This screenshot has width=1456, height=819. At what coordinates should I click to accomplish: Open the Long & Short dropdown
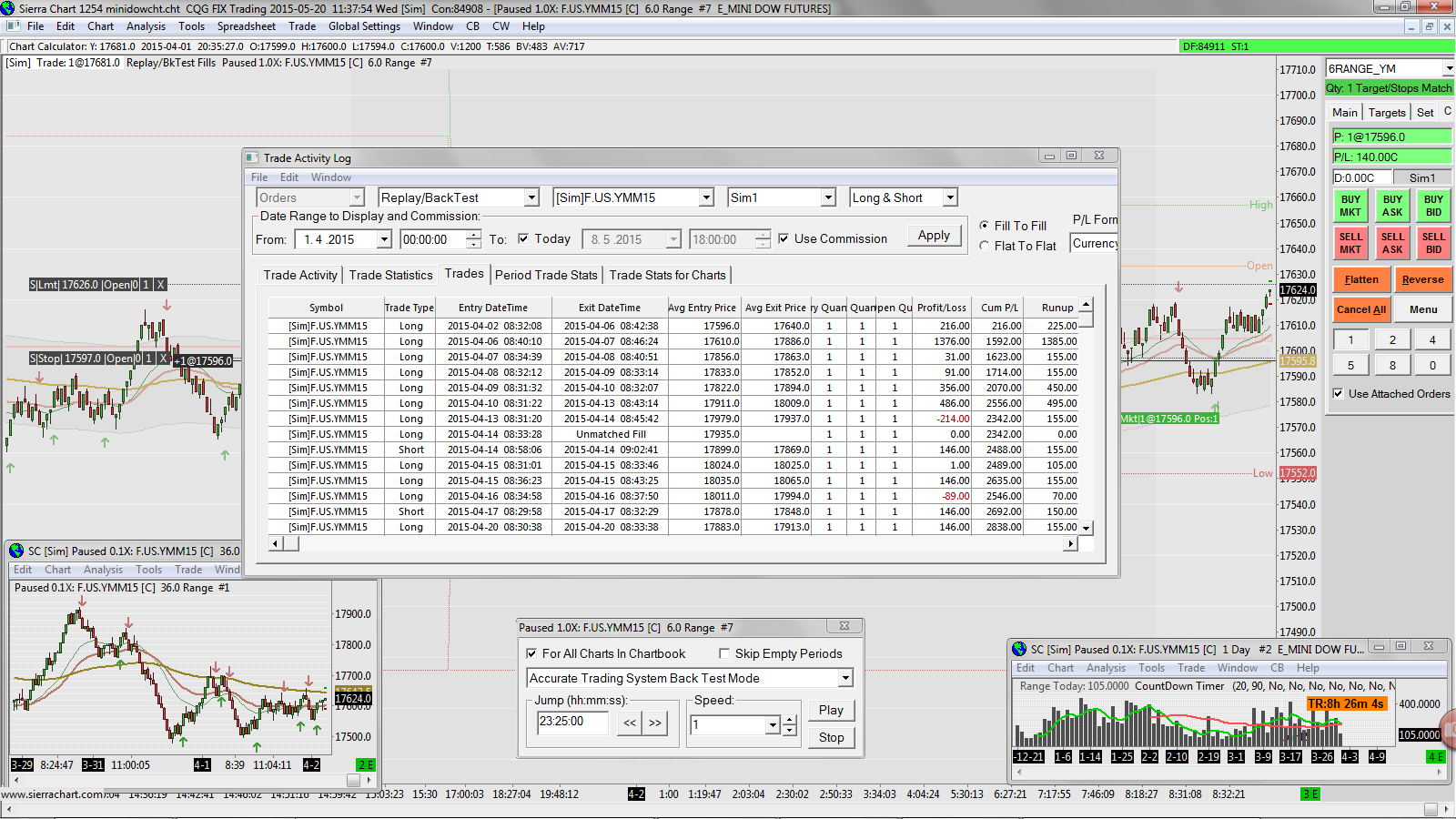(x=949, y=197)
